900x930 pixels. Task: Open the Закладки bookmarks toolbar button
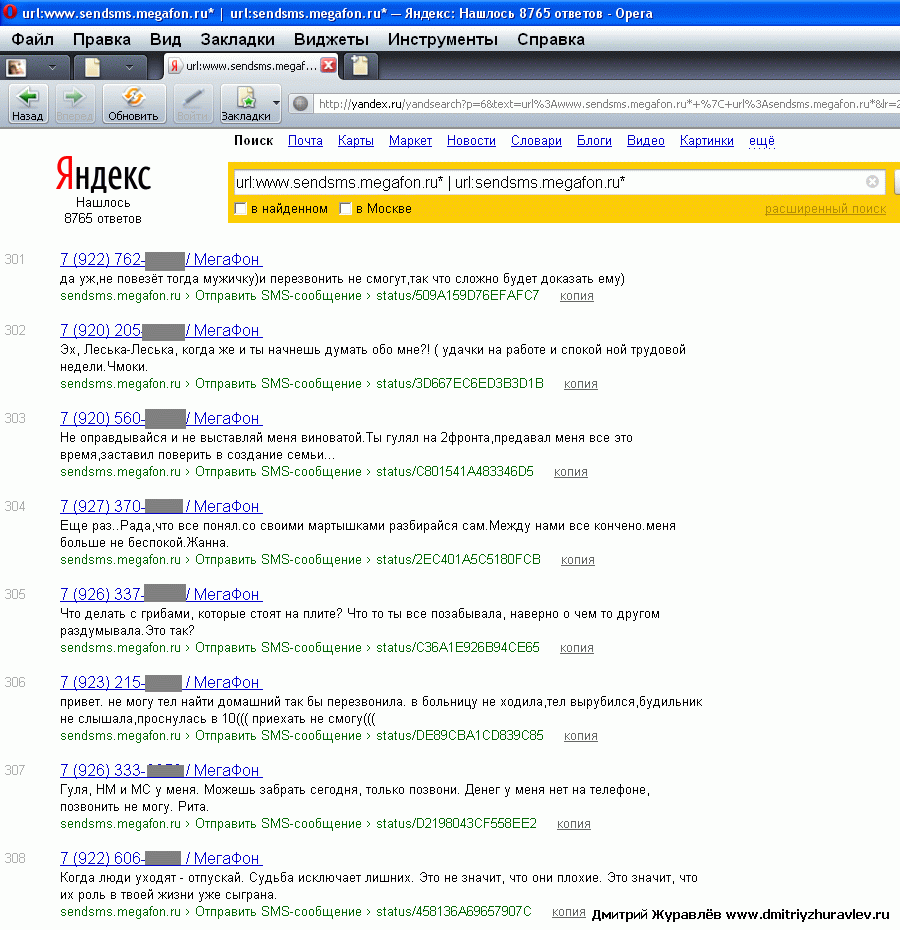[246, 104]
